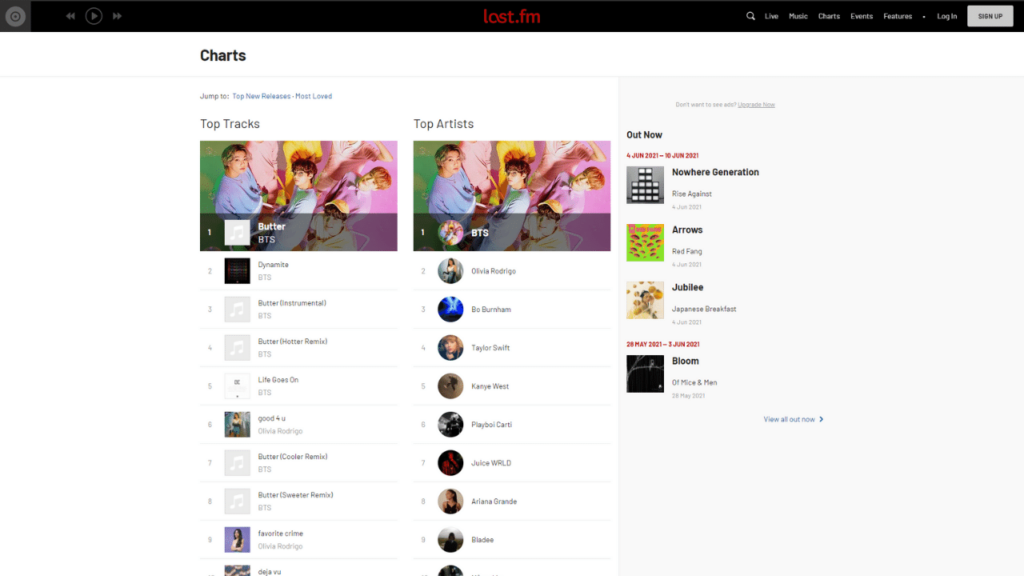Open the Butter (Instrumental) track
The image size is (1024, 576).
tap(292, 303)
